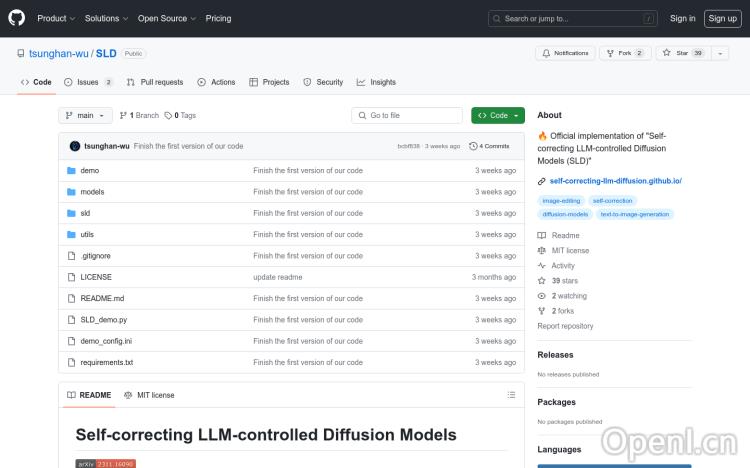Screen dimensions: 750x468
Task: Click the 1 Branch link
Action: [x=139, y=115]
